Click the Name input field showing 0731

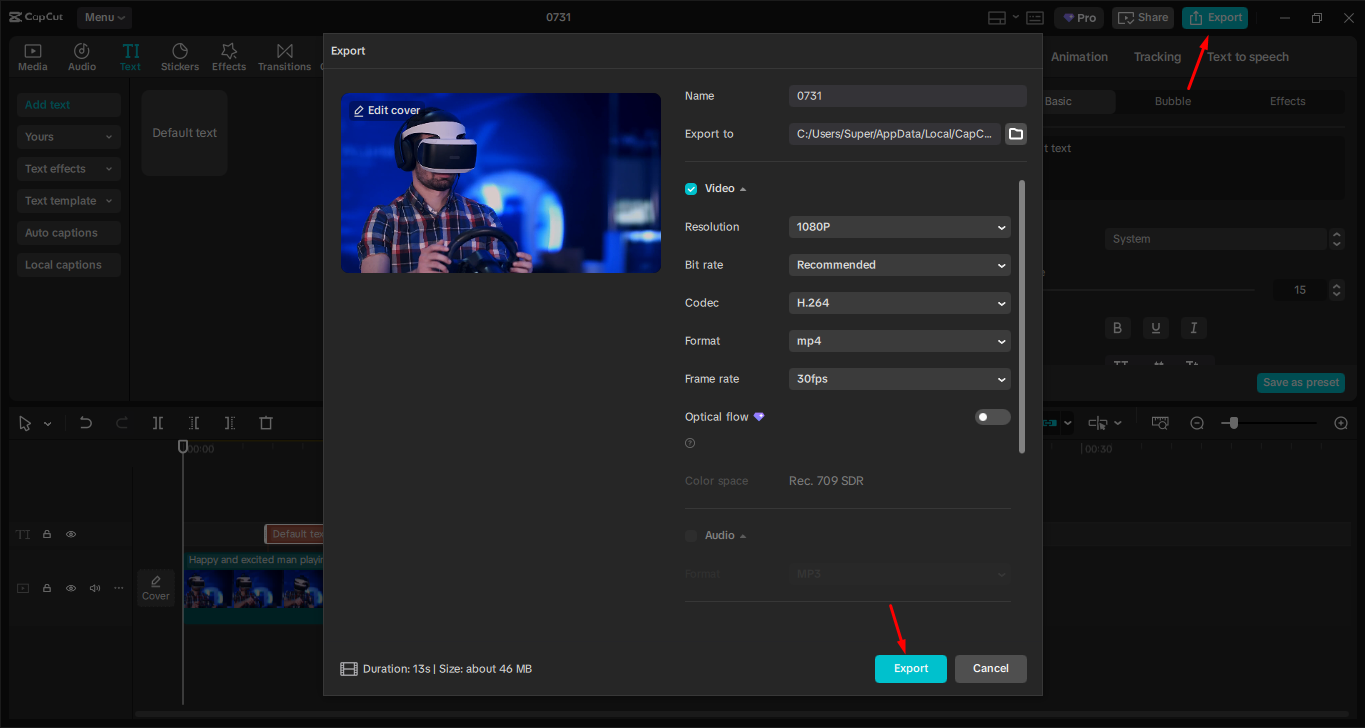pos(906,95)
